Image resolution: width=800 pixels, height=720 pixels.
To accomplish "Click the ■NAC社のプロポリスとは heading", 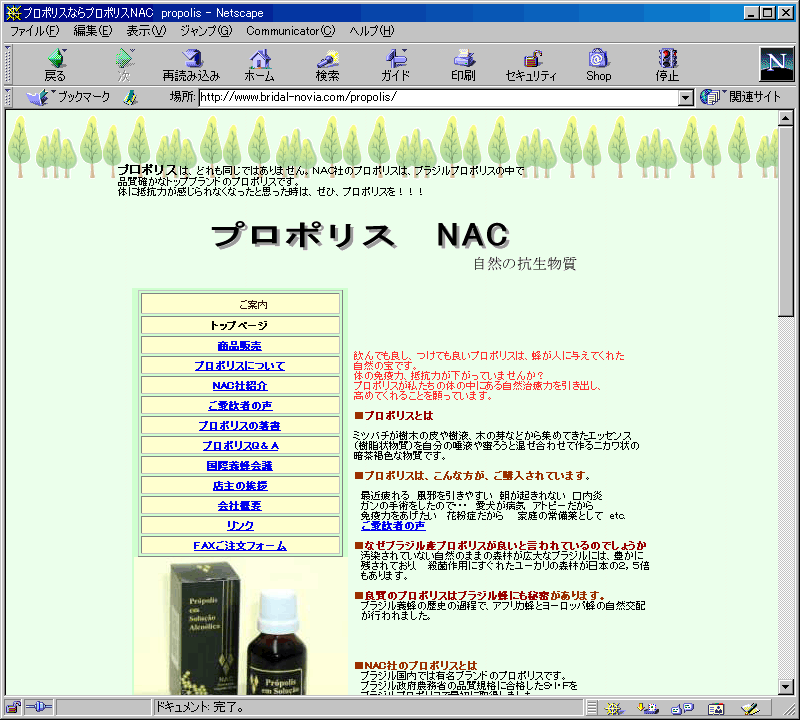I will tap(416, 665).
